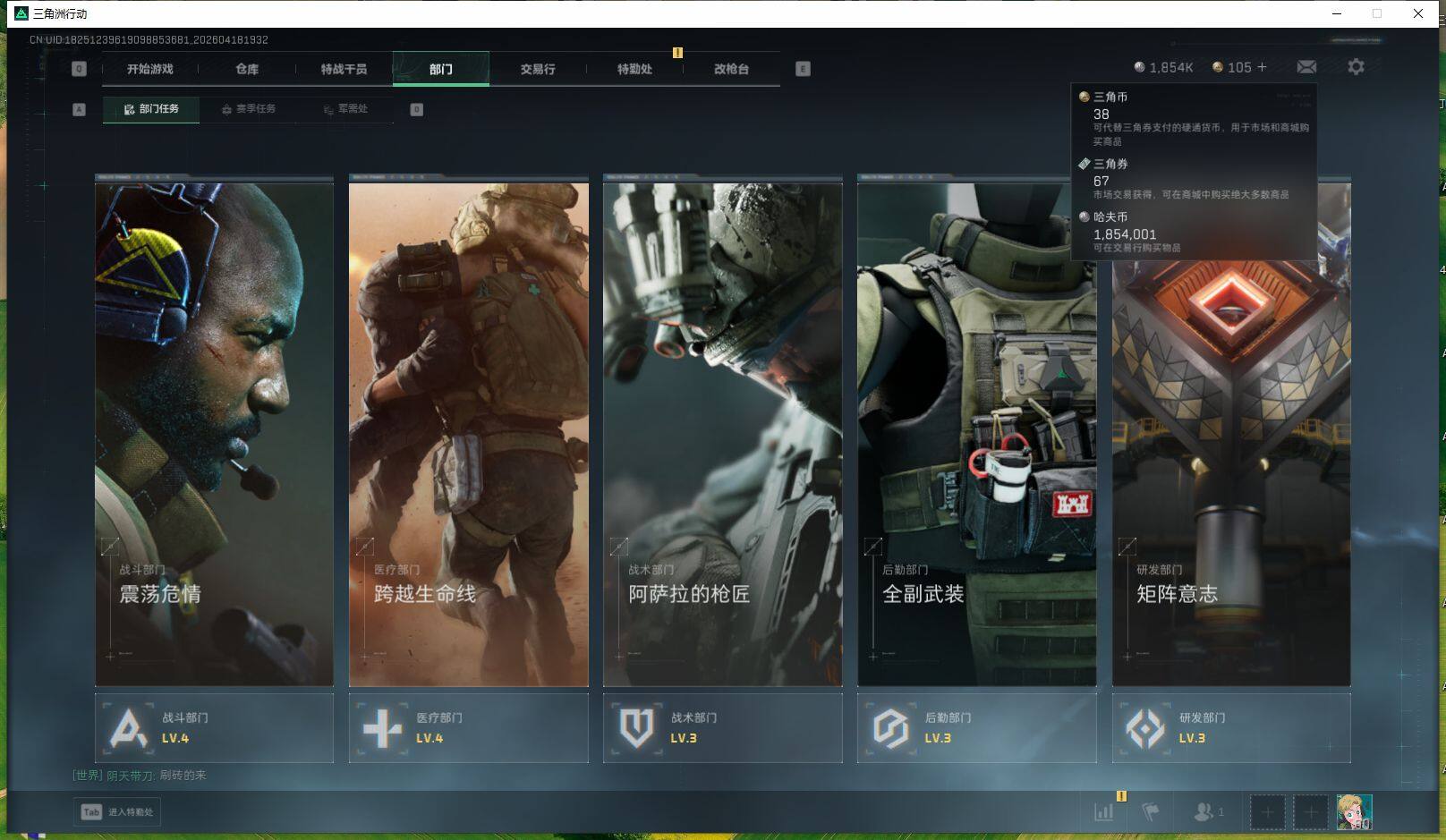Screen dimensions: 1446x840
Task: Click 研发部门 LV.3 level panel
Action: pos(1230,728)
